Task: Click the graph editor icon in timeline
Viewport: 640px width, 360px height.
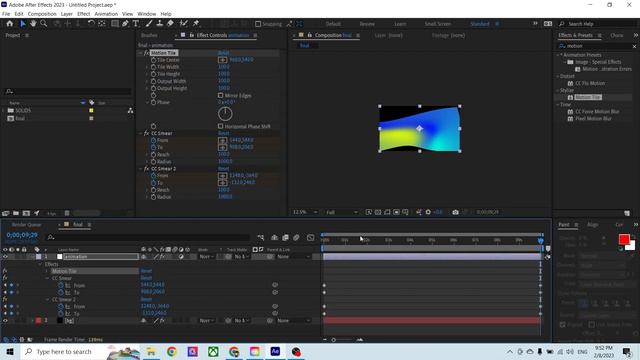Action: 311,237
